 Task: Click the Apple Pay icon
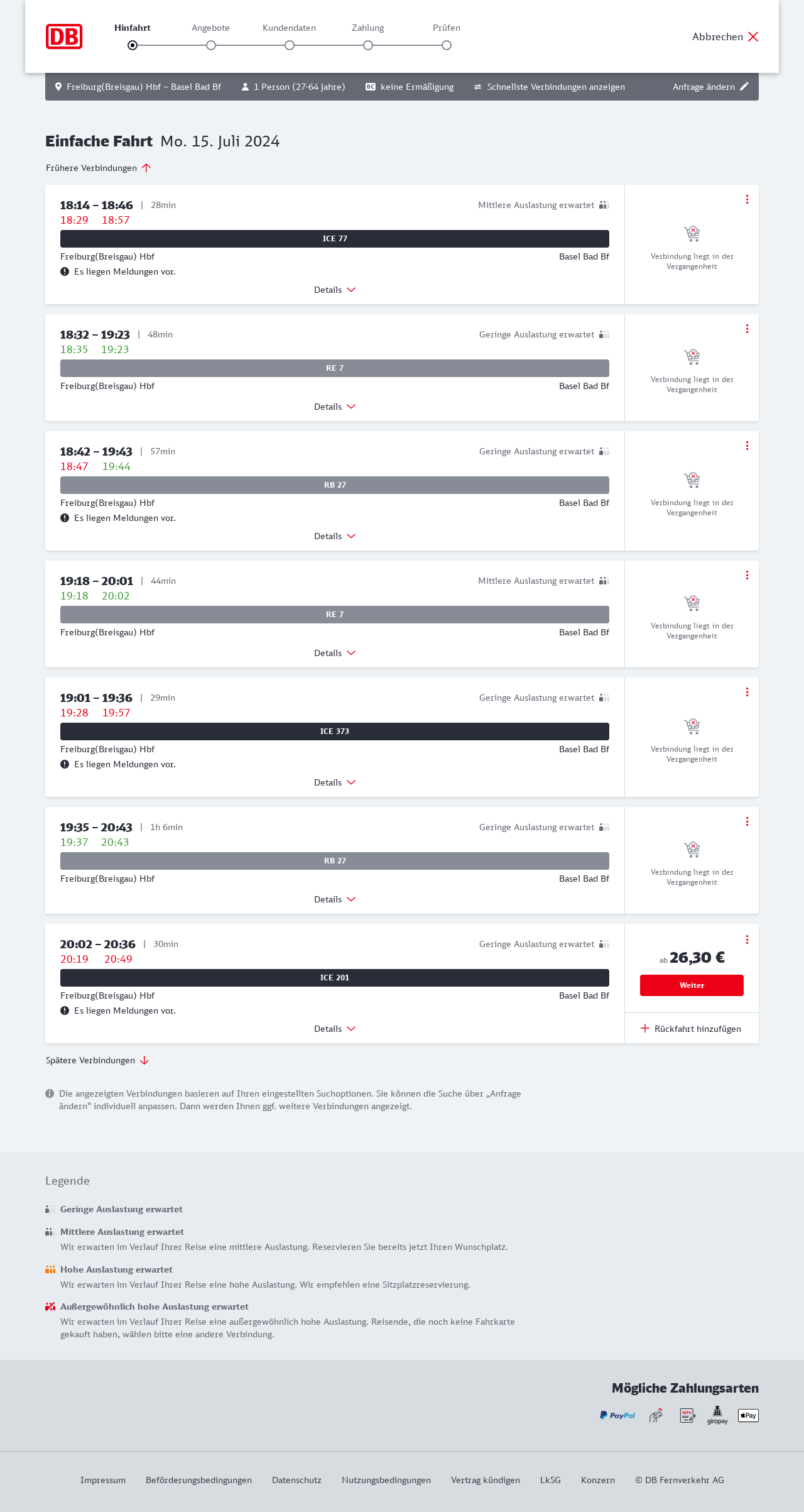pyautogui.click(x=748, y=1415)
